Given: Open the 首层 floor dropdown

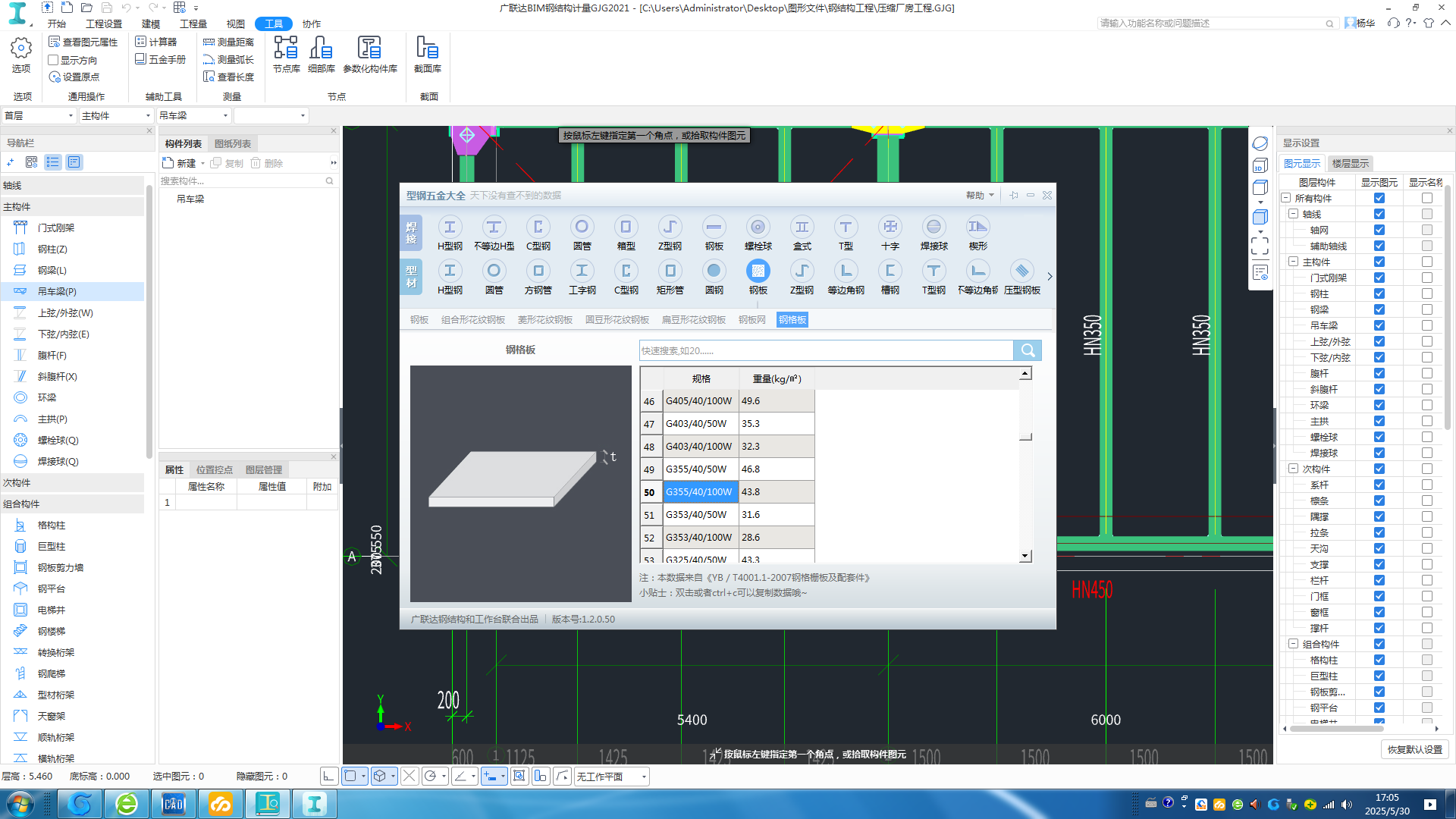Looking at the screenshot, I should pos(39,115).
